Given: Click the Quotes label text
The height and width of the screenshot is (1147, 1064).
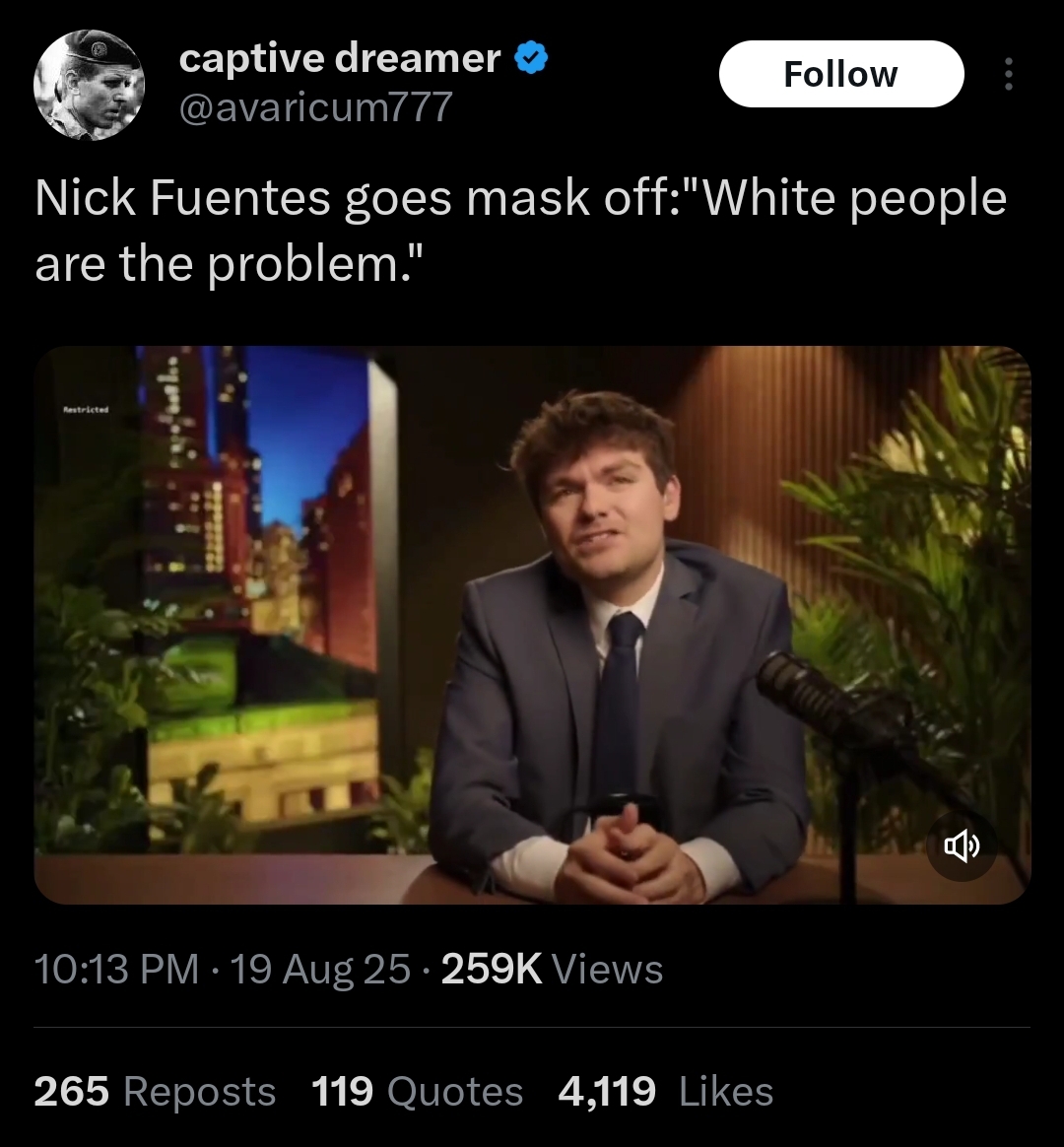Looking at the screenshot, I should pyautogui.click(x=455, y=1092).
